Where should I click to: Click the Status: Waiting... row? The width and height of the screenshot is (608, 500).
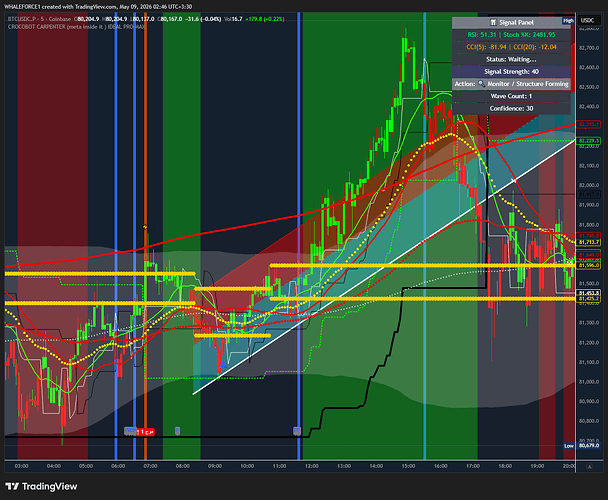coord(511,59)
